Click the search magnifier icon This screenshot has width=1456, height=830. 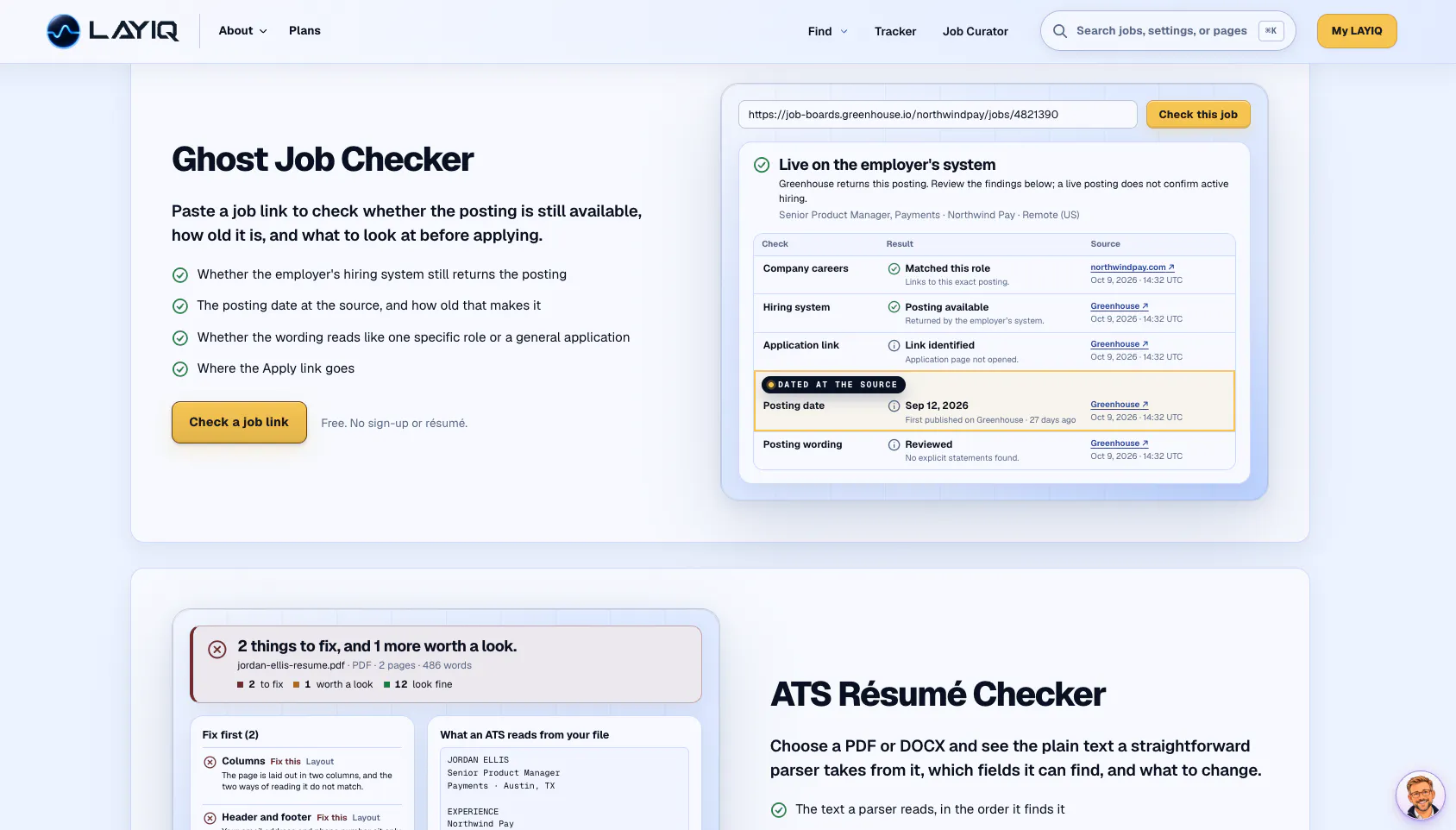coord(1059,31)
